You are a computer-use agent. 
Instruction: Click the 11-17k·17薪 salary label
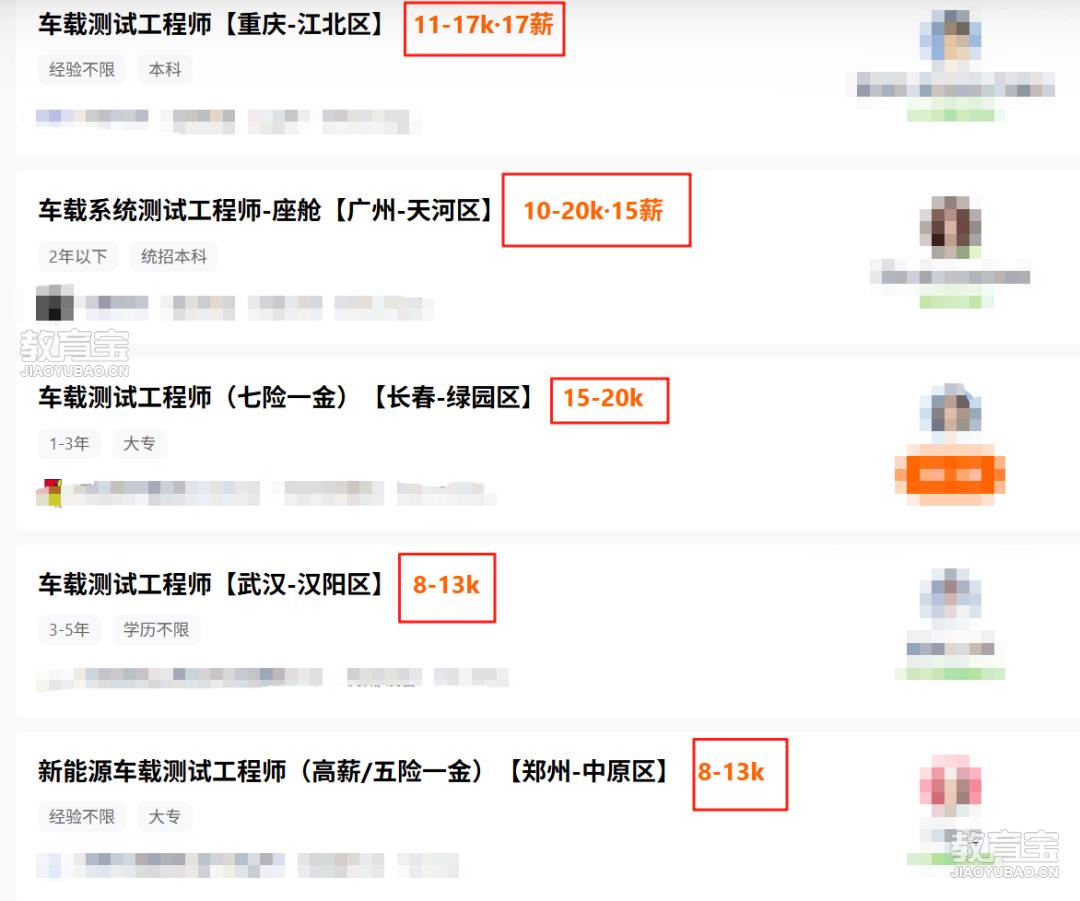[484, 25]
